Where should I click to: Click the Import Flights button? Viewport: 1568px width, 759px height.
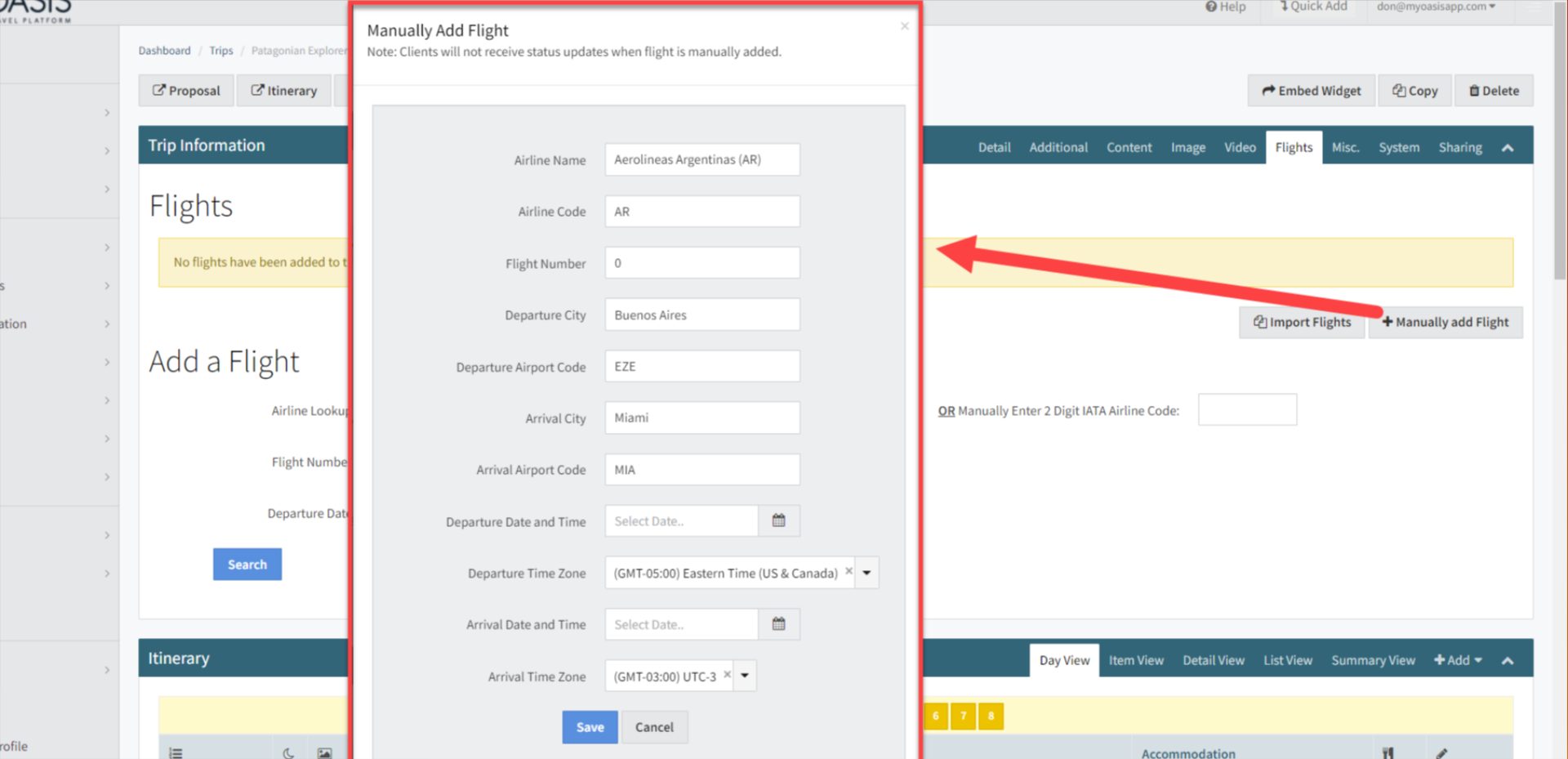(x=1302, y=322)
